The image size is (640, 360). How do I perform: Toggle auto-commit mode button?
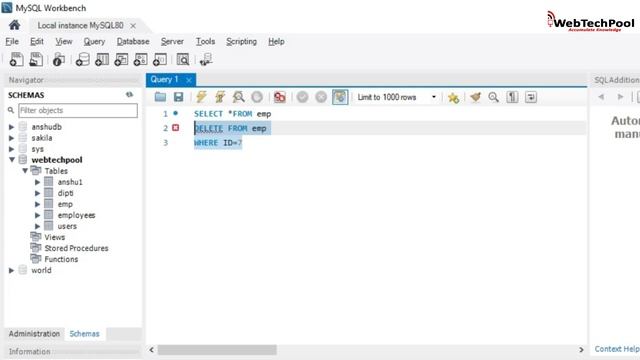click(340, 97)
